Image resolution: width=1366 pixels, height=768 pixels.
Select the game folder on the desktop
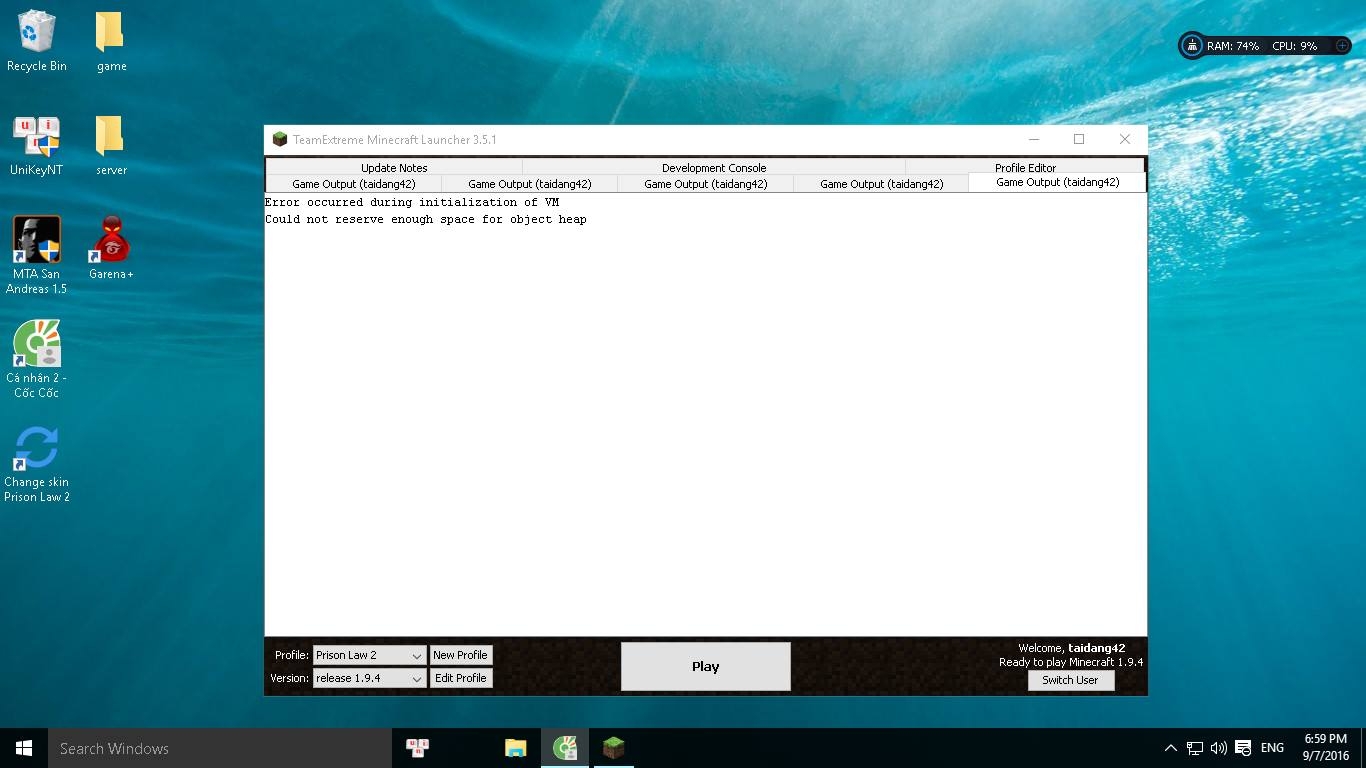click(x=111, y=41)
